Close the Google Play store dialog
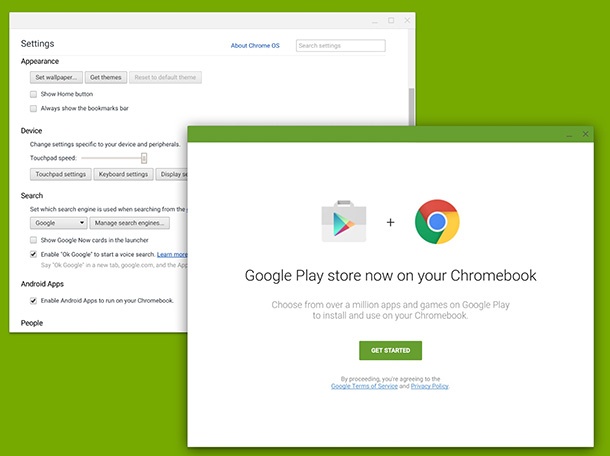610x456 pixels. (585, 134)
